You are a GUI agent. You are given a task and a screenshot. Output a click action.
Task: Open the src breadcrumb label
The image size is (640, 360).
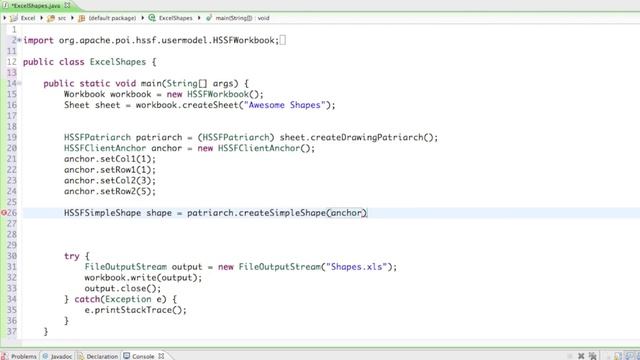[x=62, y=18]
